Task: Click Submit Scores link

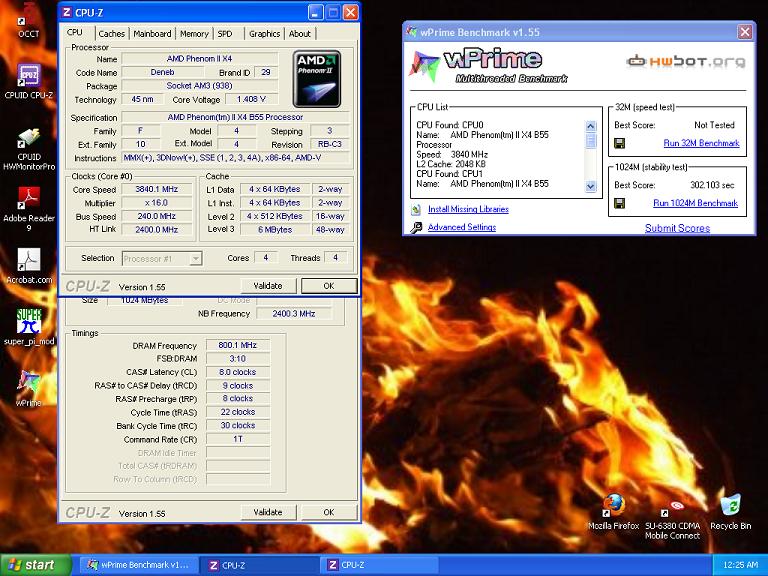Action: 677,228
